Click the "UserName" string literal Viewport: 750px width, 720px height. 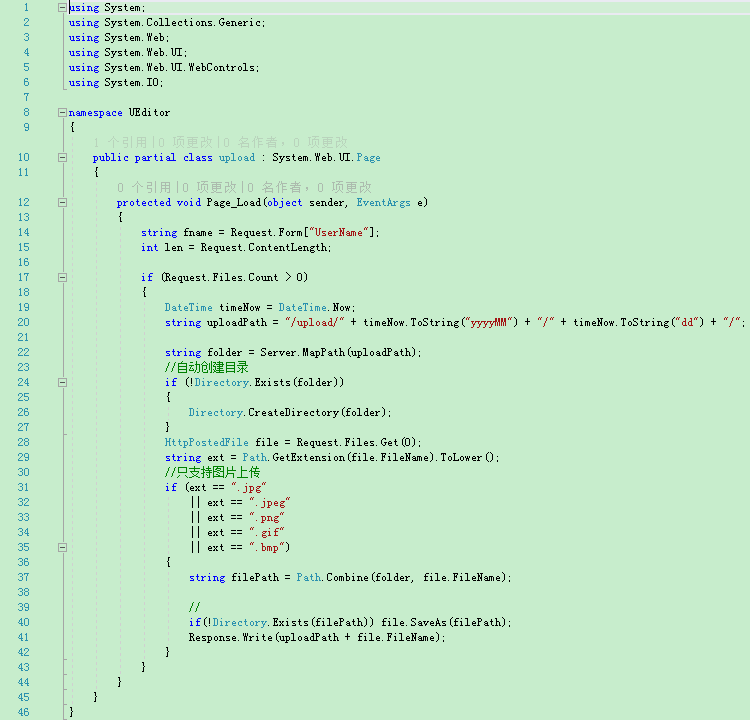click(x=339, y=233)
